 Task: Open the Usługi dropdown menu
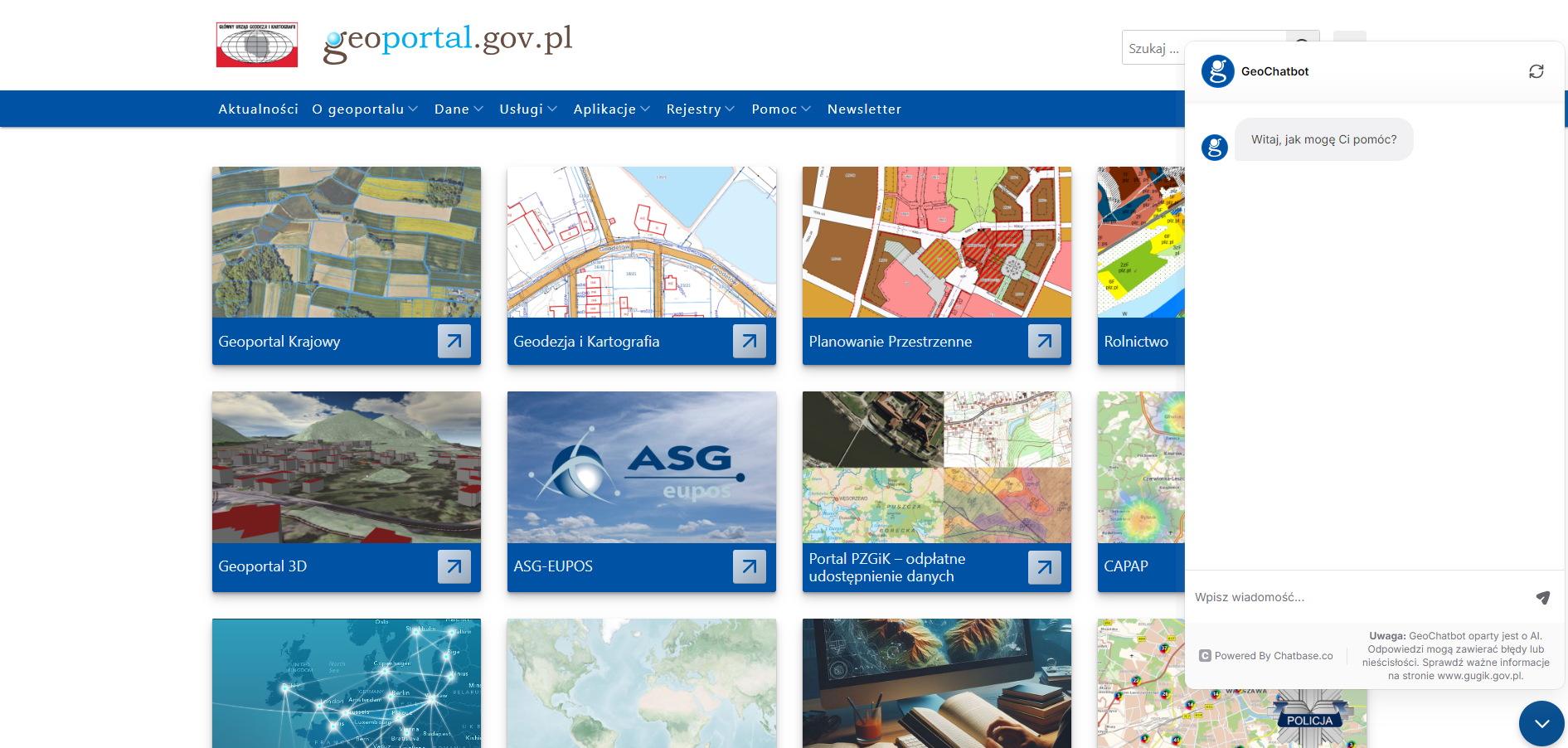tap(527, 109)
